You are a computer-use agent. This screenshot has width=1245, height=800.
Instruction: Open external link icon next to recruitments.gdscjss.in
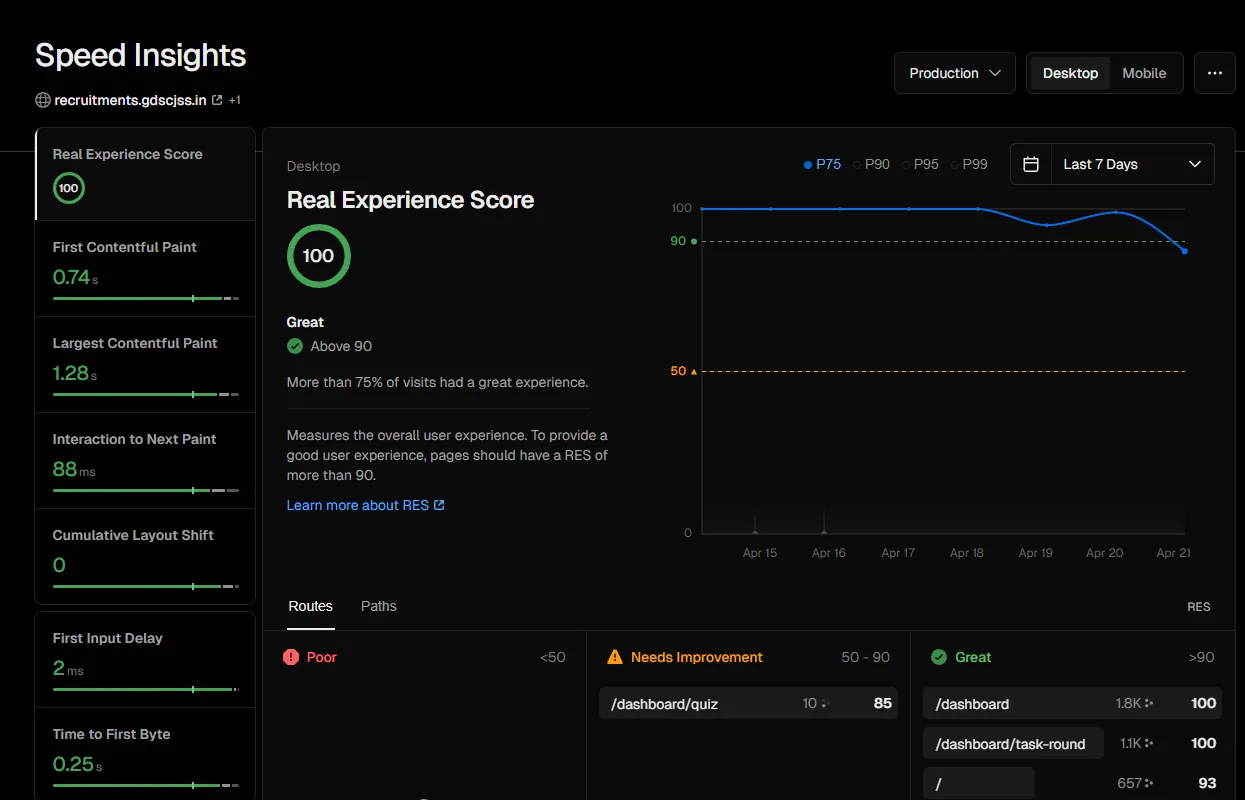click(217, 100)
